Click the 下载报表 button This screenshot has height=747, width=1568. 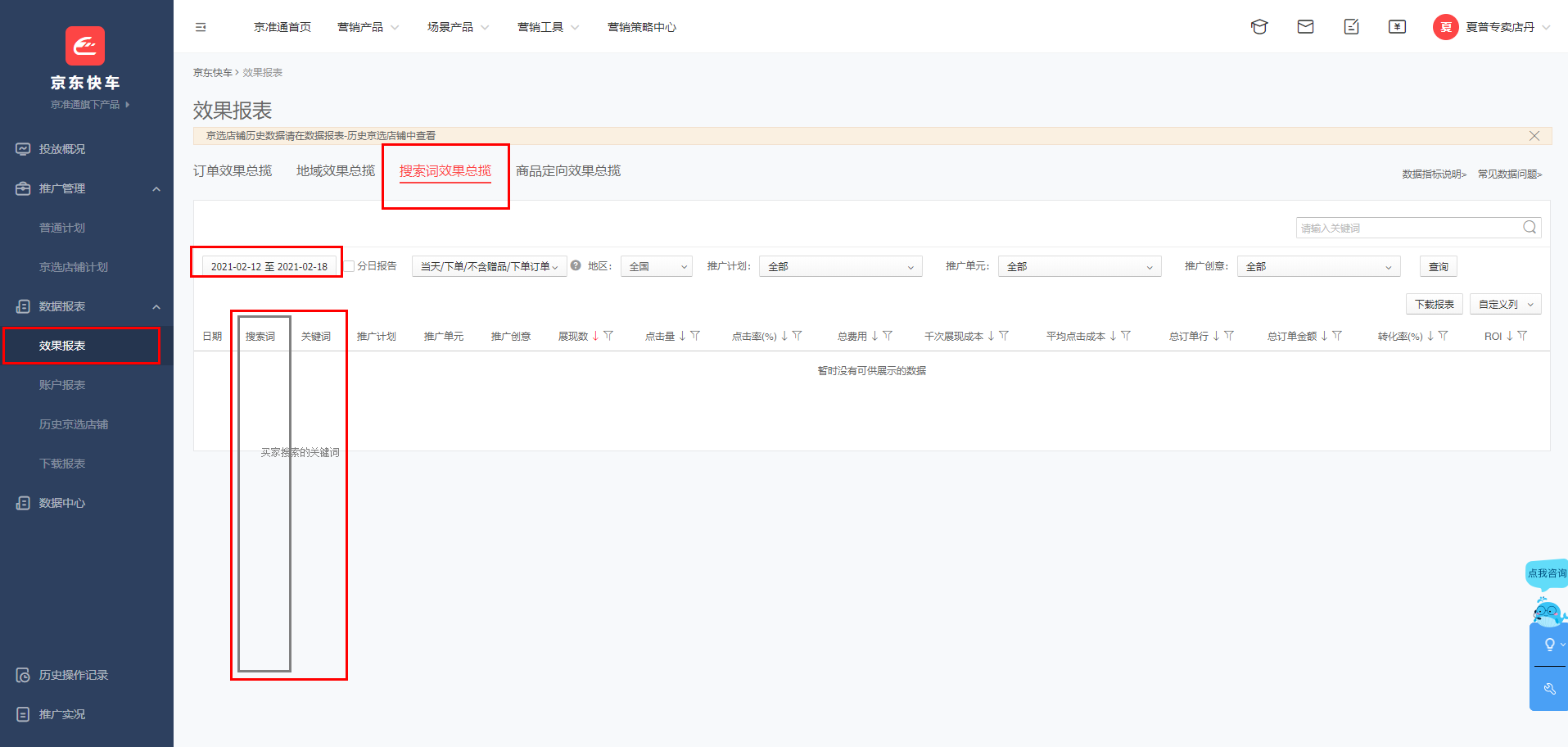(1435, 304)
